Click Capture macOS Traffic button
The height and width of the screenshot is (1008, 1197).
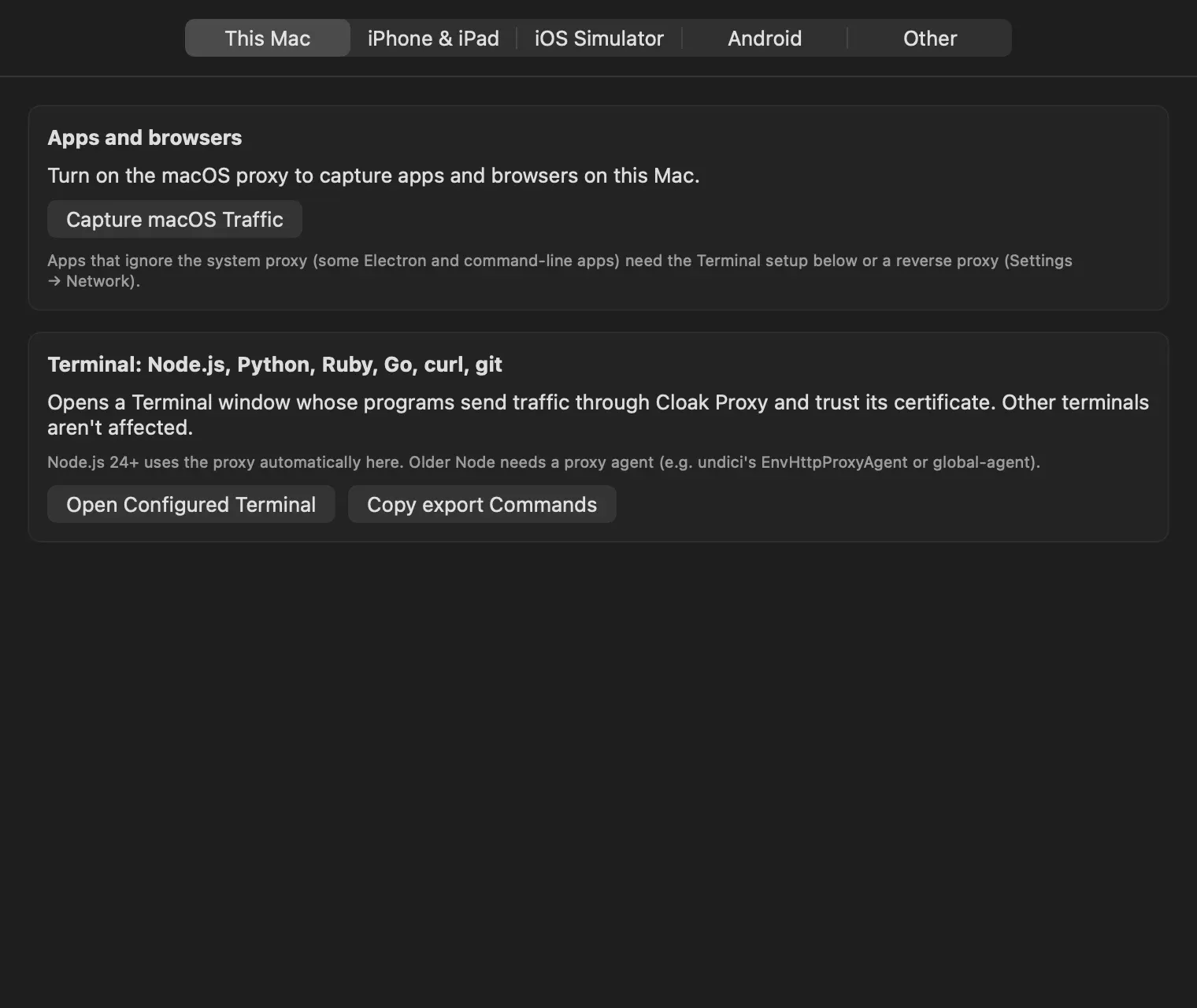(175, 219)
